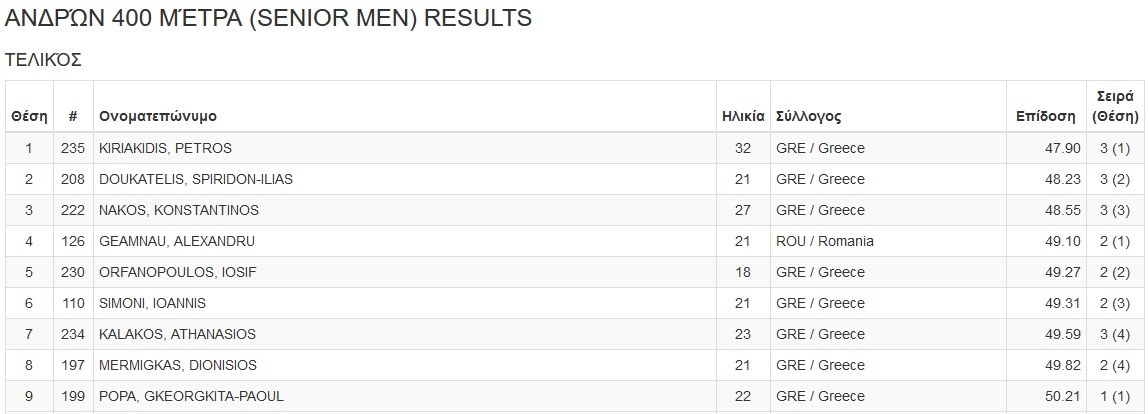
Task: Click the Επίδοση column header
Action: pos(1045,116)
